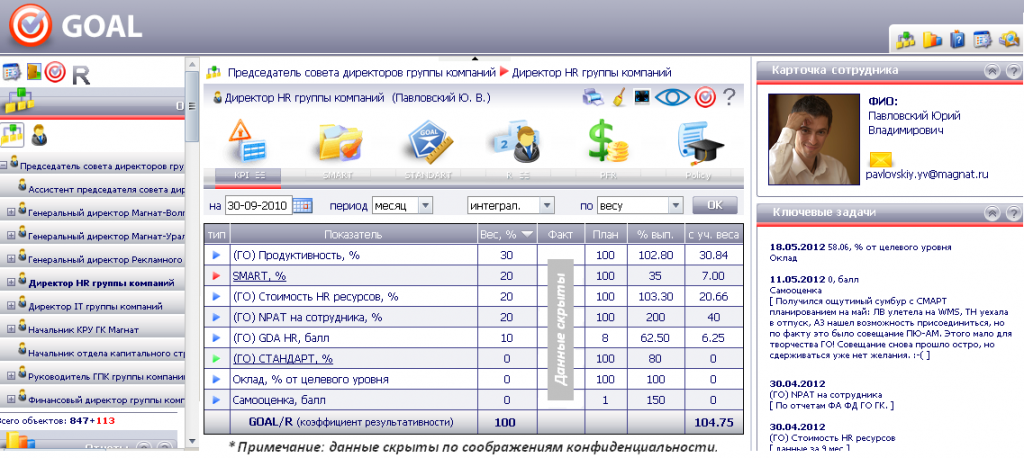Click the folders icon in top-right toolbar
The width and height of the screenshot is (1024, 458).
pyautogui.click(x=932, y=40)
